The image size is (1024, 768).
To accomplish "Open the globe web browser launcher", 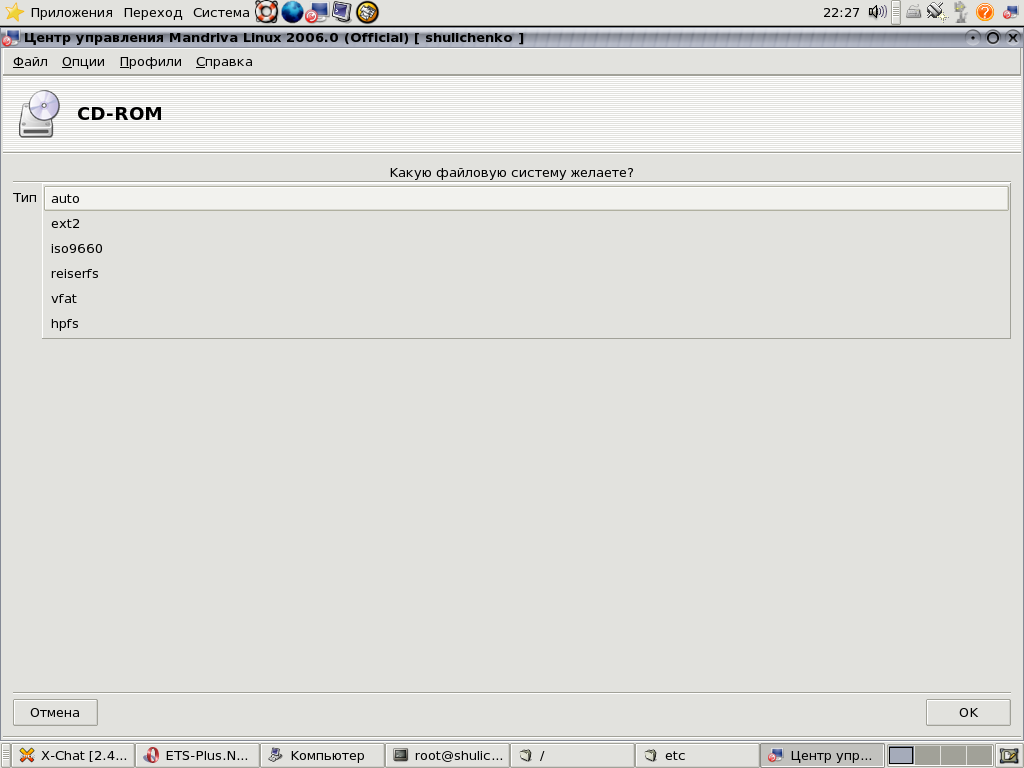I will click(292, 12).
